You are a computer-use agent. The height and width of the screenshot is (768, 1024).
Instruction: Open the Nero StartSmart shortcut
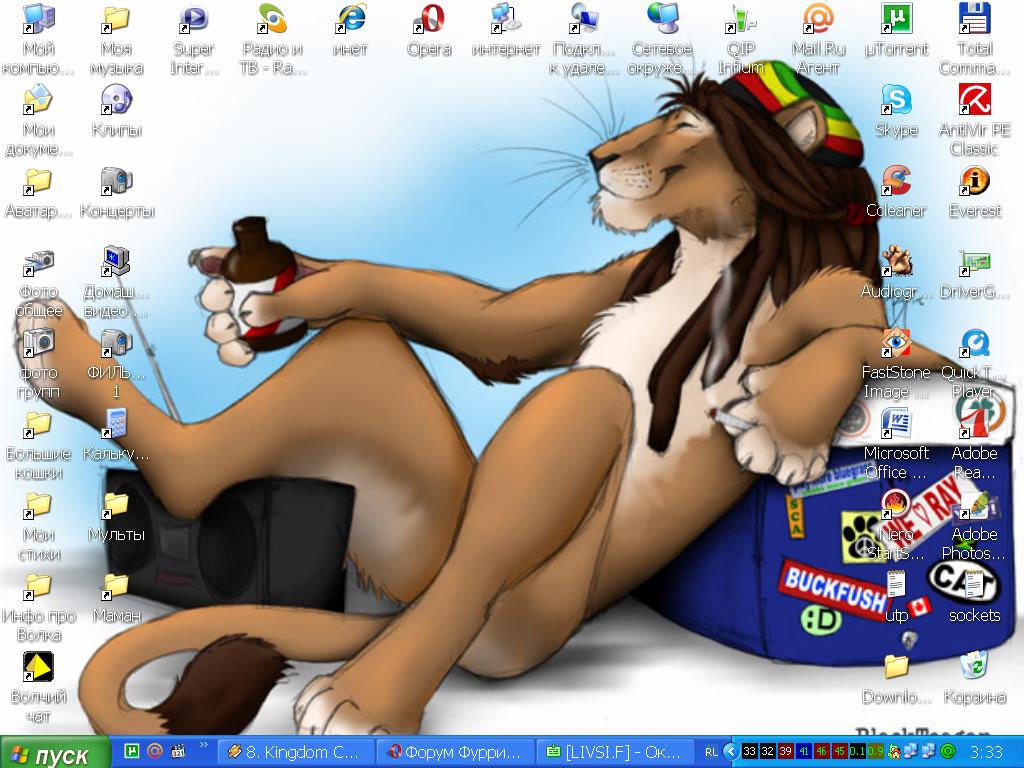[x=896, y=506]
